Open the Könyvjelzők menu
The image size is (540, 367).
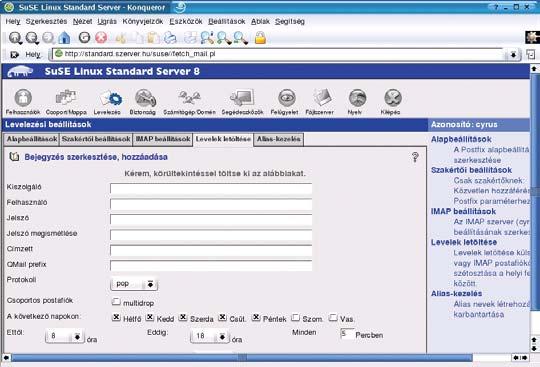[143, 21]
